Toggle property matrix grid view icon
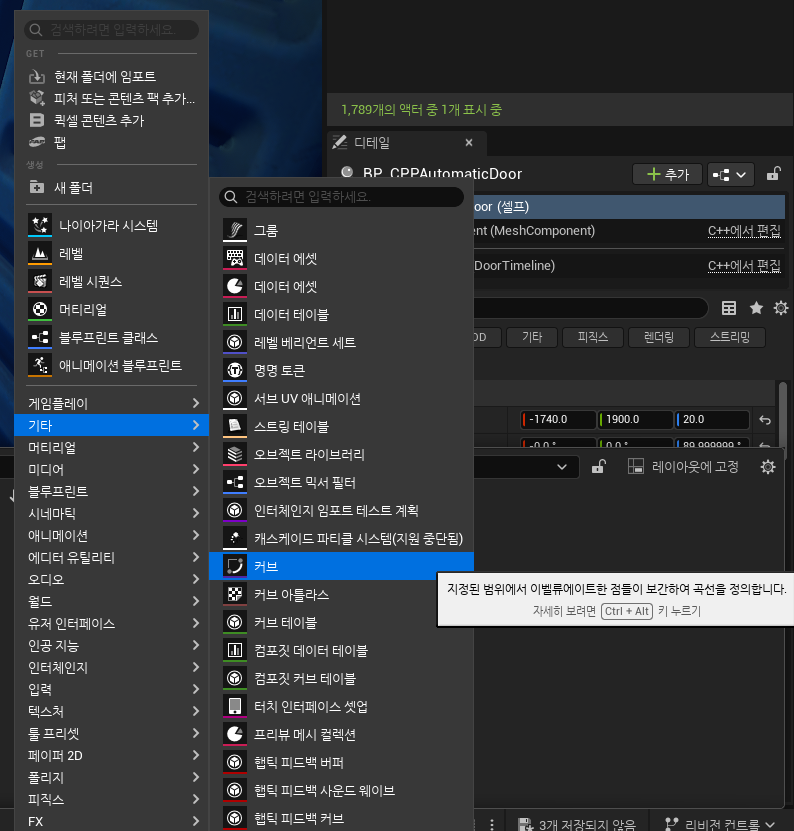This screenshot has height=831, width=794. [729, 308]
